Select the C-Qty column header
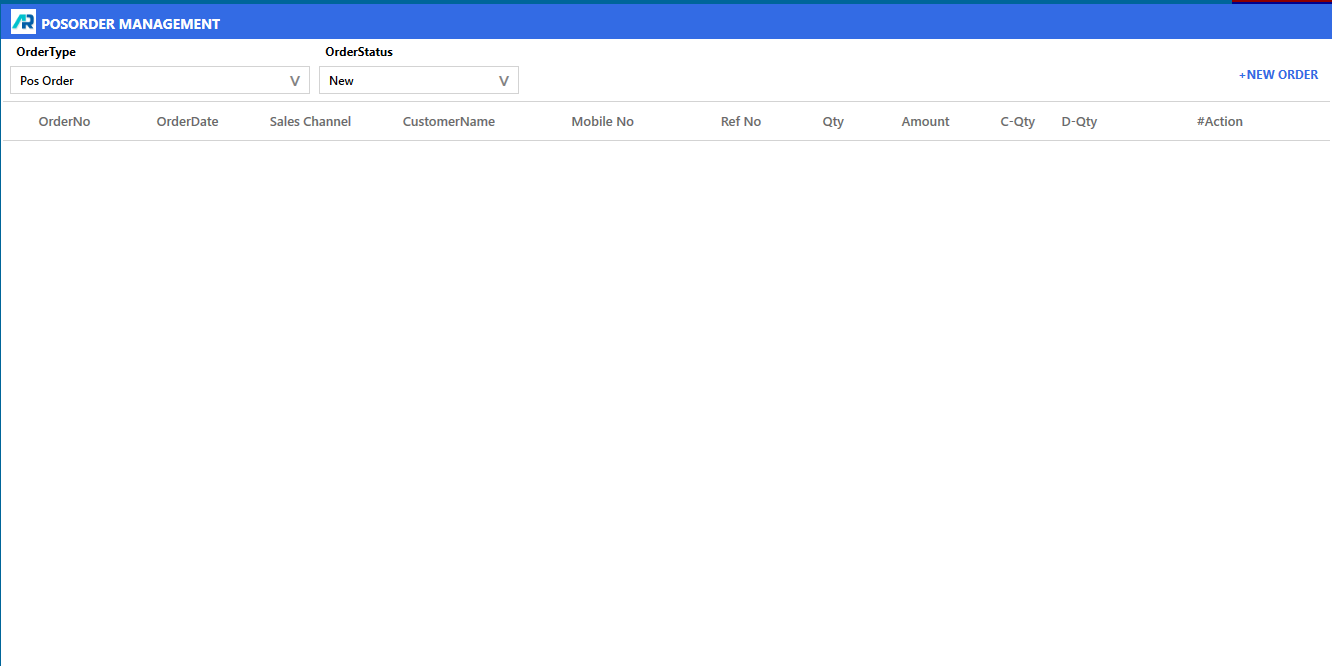The image size is (1332, 666). (x=1018, y=121)
